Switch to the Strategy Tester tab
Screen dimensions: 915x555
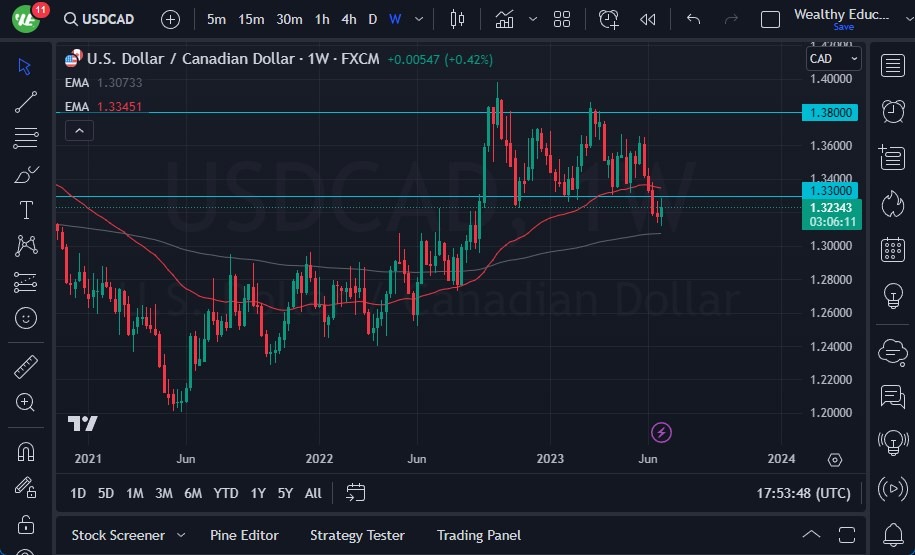(x=357, y=535)
